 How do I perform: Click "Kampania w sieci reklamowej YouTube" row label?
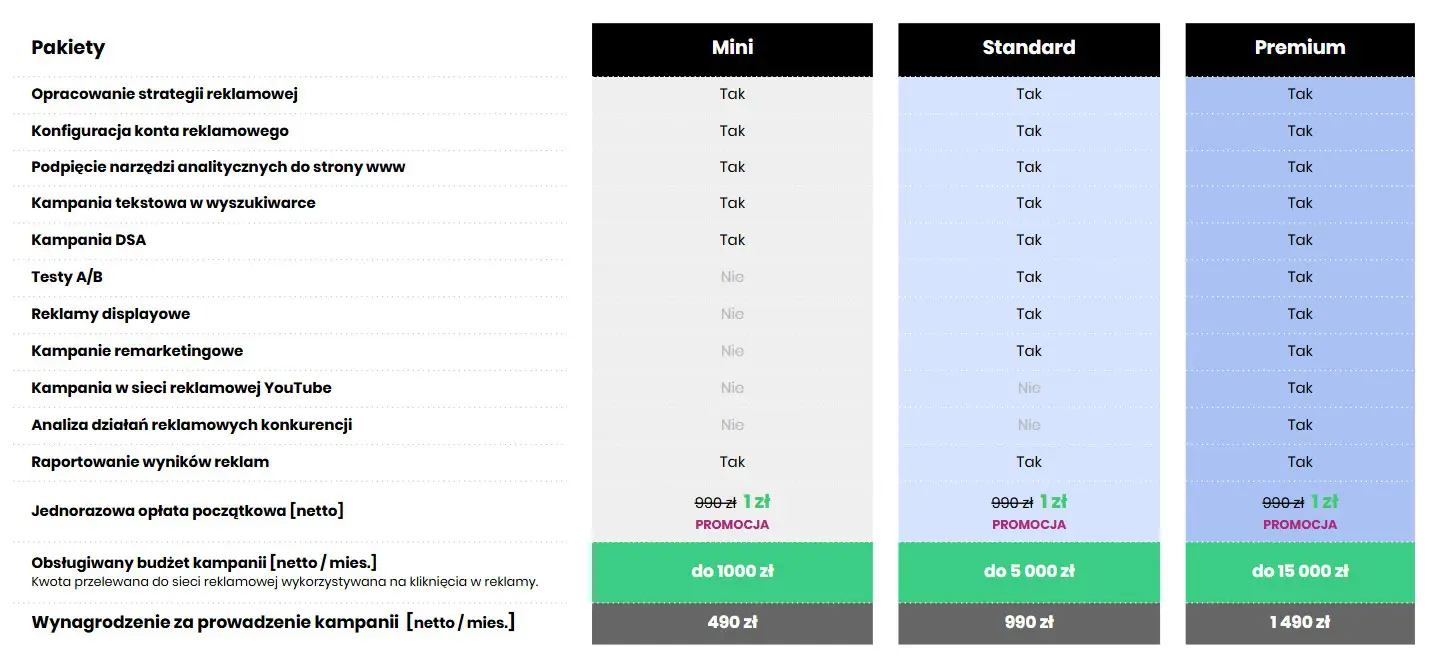tap(181, 388)
